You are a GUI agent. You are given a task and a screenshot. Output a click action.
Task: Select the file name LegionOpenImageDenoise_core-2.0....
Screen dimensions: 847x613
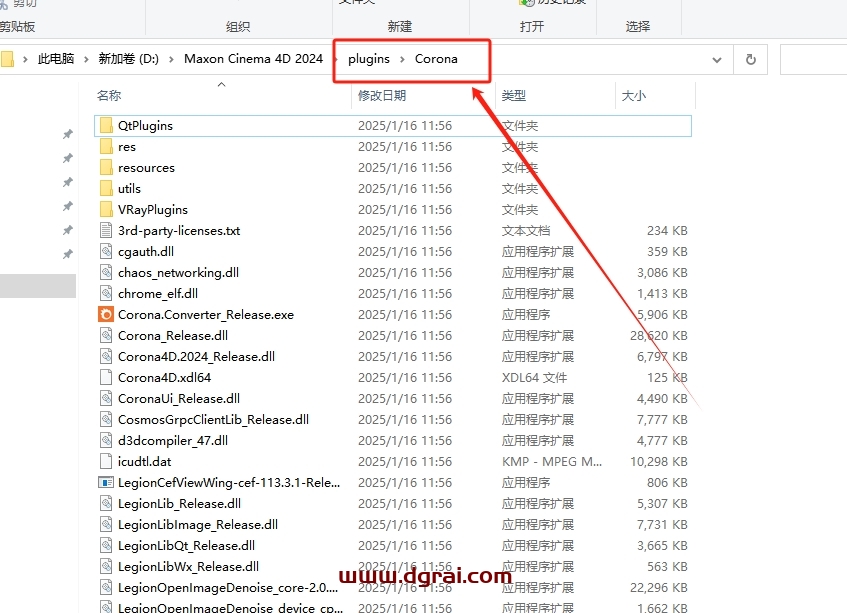click(x=227, y=588)
